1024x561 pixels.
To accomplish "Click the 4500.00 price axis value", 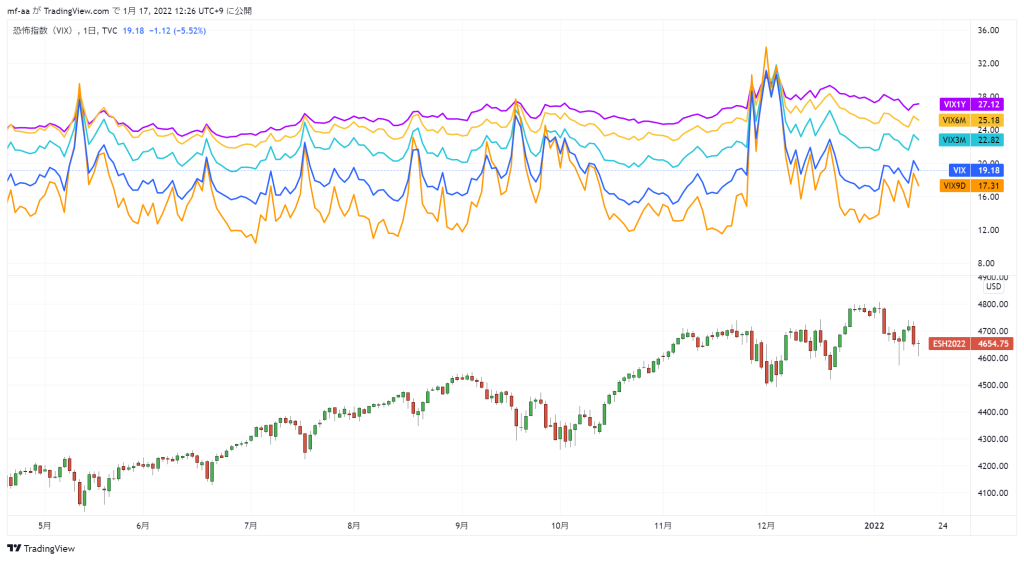I will pos(993,385).
